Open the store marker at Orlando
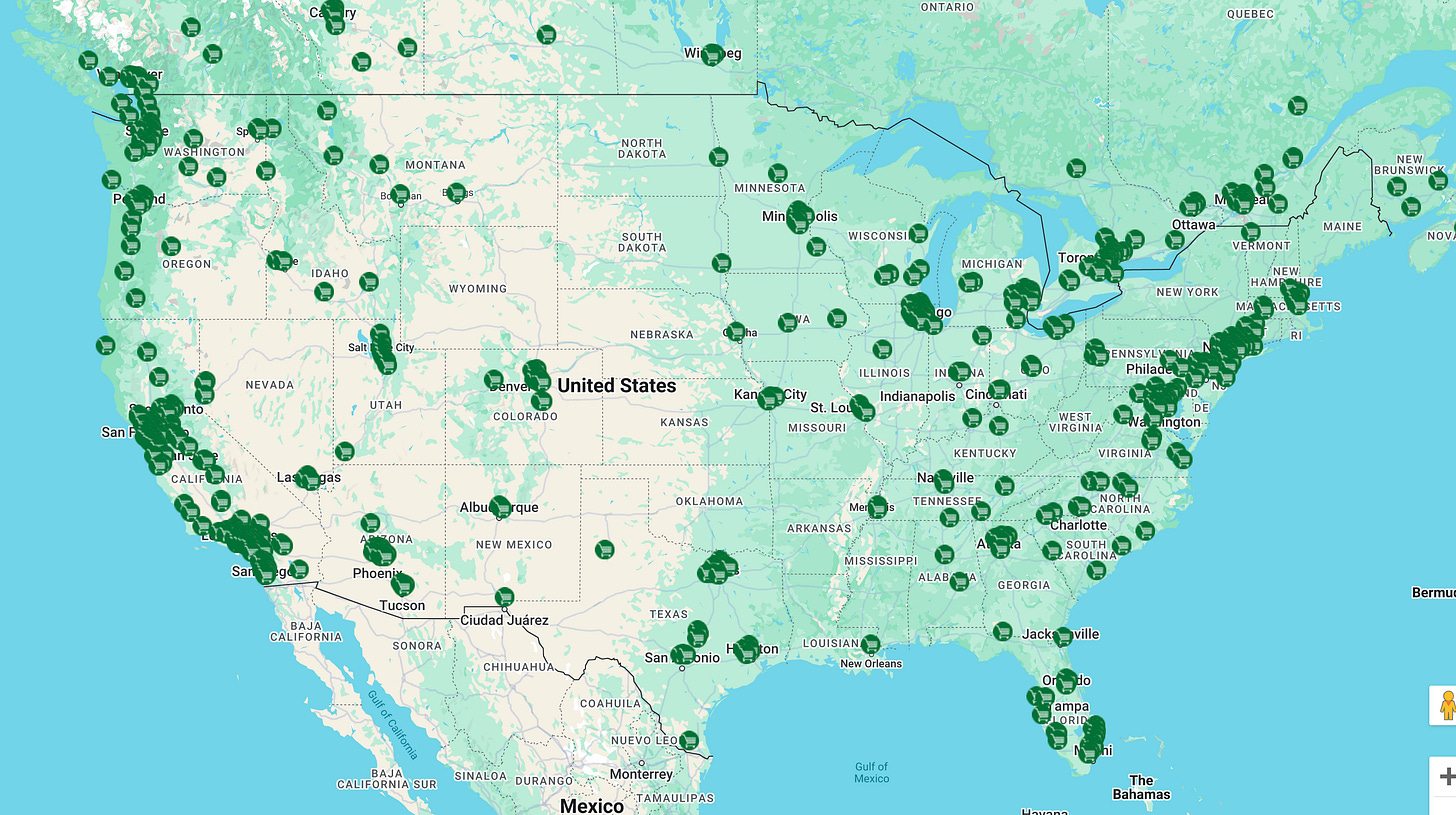This screenshot has height=815, width=1456. (x=1066, y=681)
